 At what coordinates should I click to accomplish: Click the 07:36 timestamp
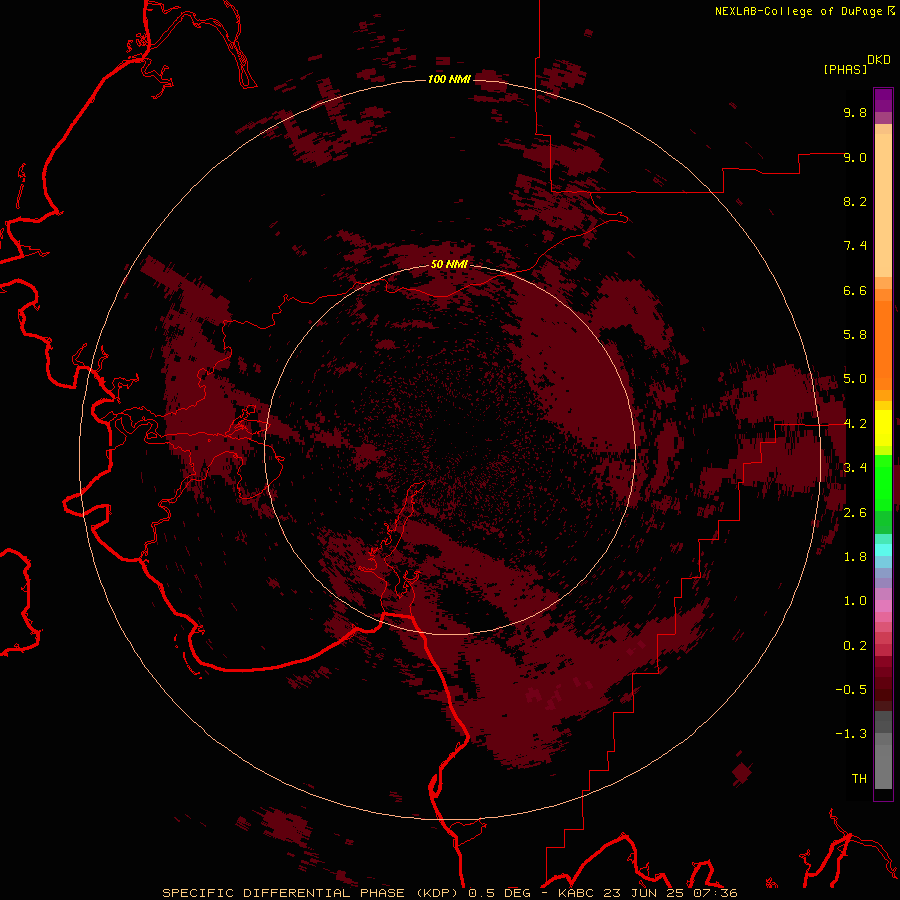(x=714, y=893)
